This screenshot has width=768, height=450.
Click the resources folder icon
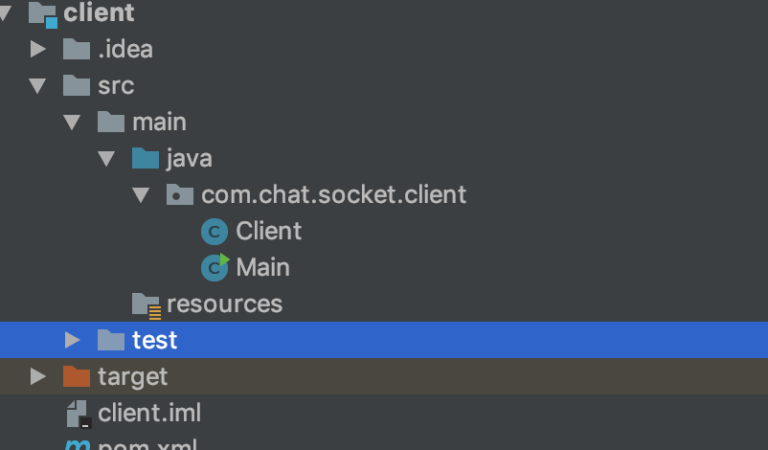coord(146,306)
